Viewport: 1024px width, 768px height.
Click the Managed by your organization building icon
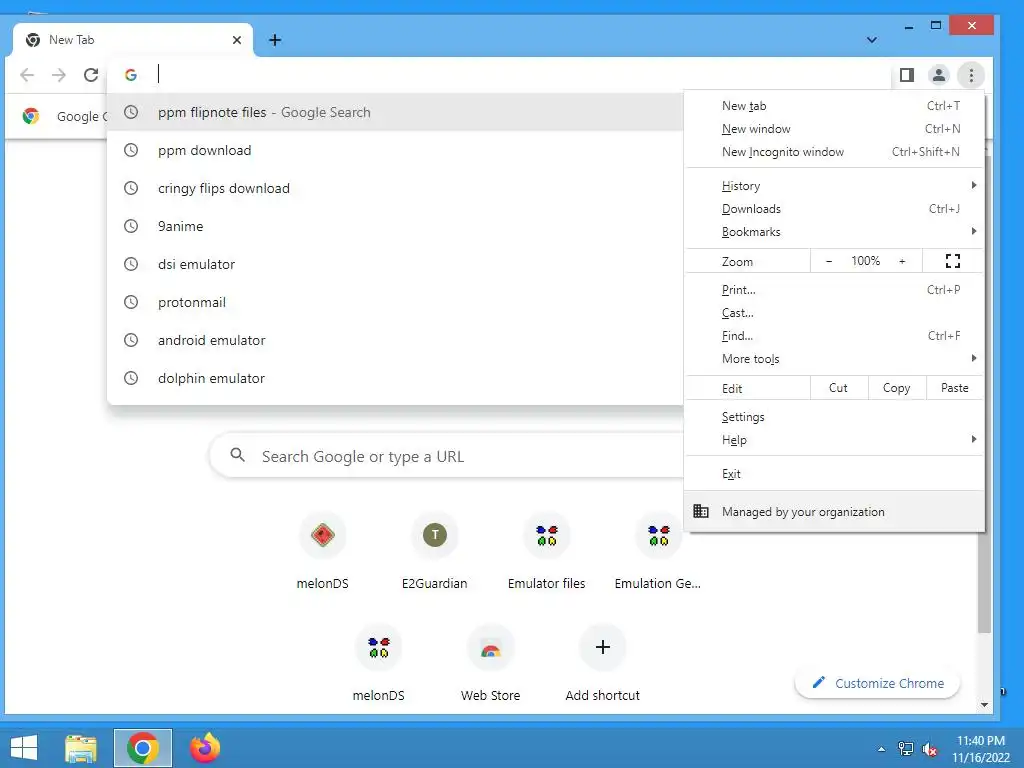click(701, 511)
